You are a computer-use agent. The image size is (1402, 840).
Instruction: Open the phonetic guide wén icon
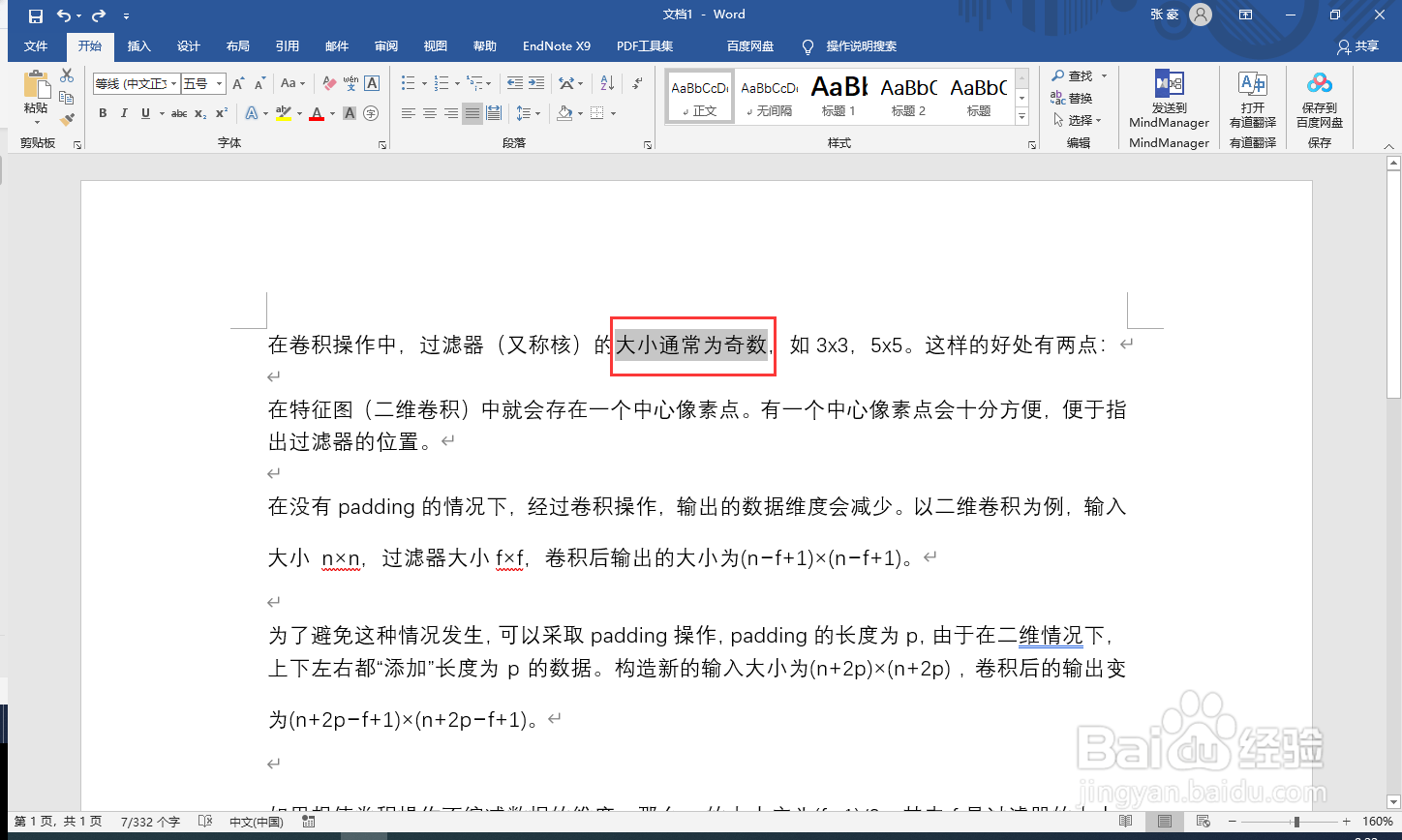[x=350, y=84]
